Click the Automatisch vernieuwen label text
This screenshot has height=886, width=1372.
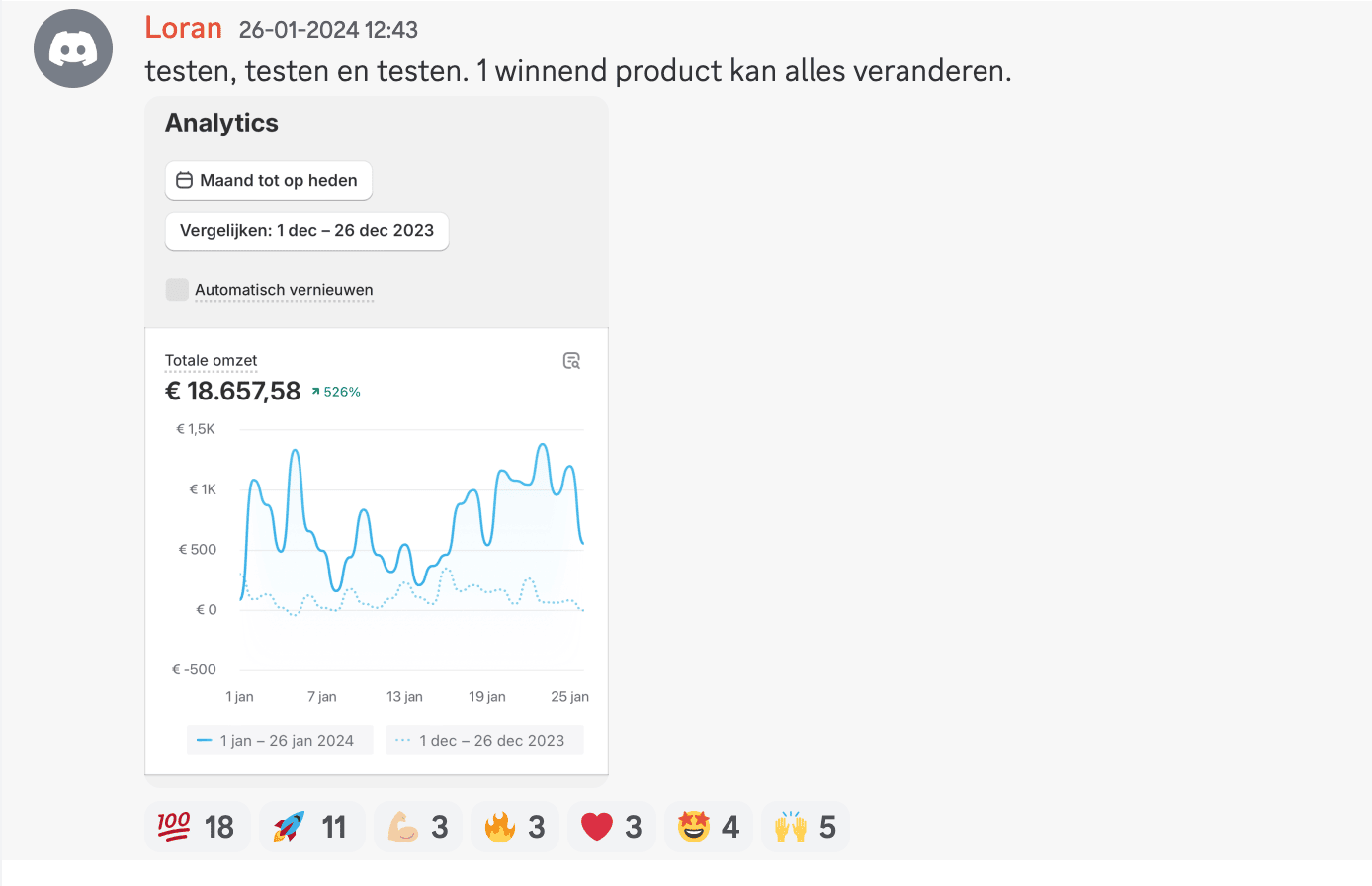click(x=284, y=290)
